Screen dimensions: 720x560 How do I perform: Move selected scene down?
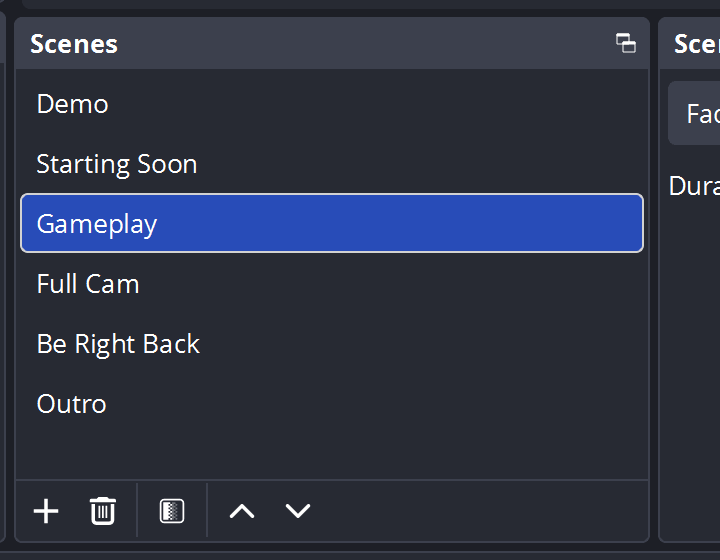click(298, 511)
